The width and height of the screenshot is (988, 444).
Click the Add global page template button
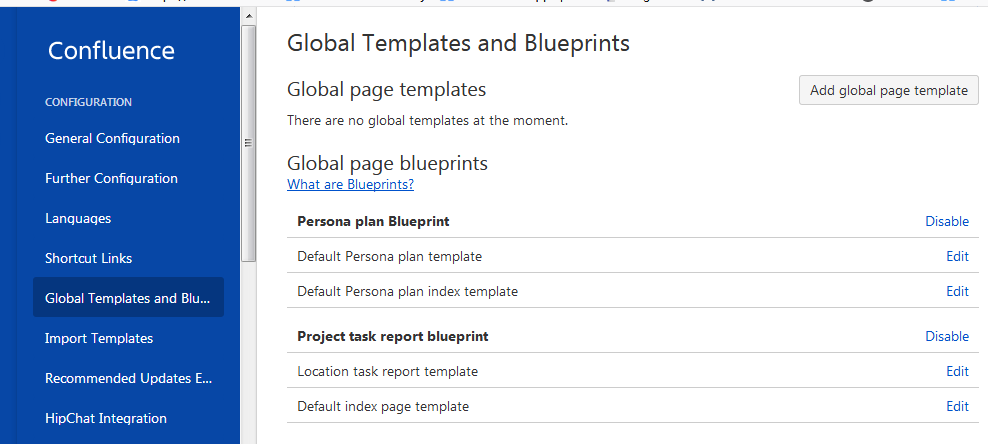click(x=888, y=90)
